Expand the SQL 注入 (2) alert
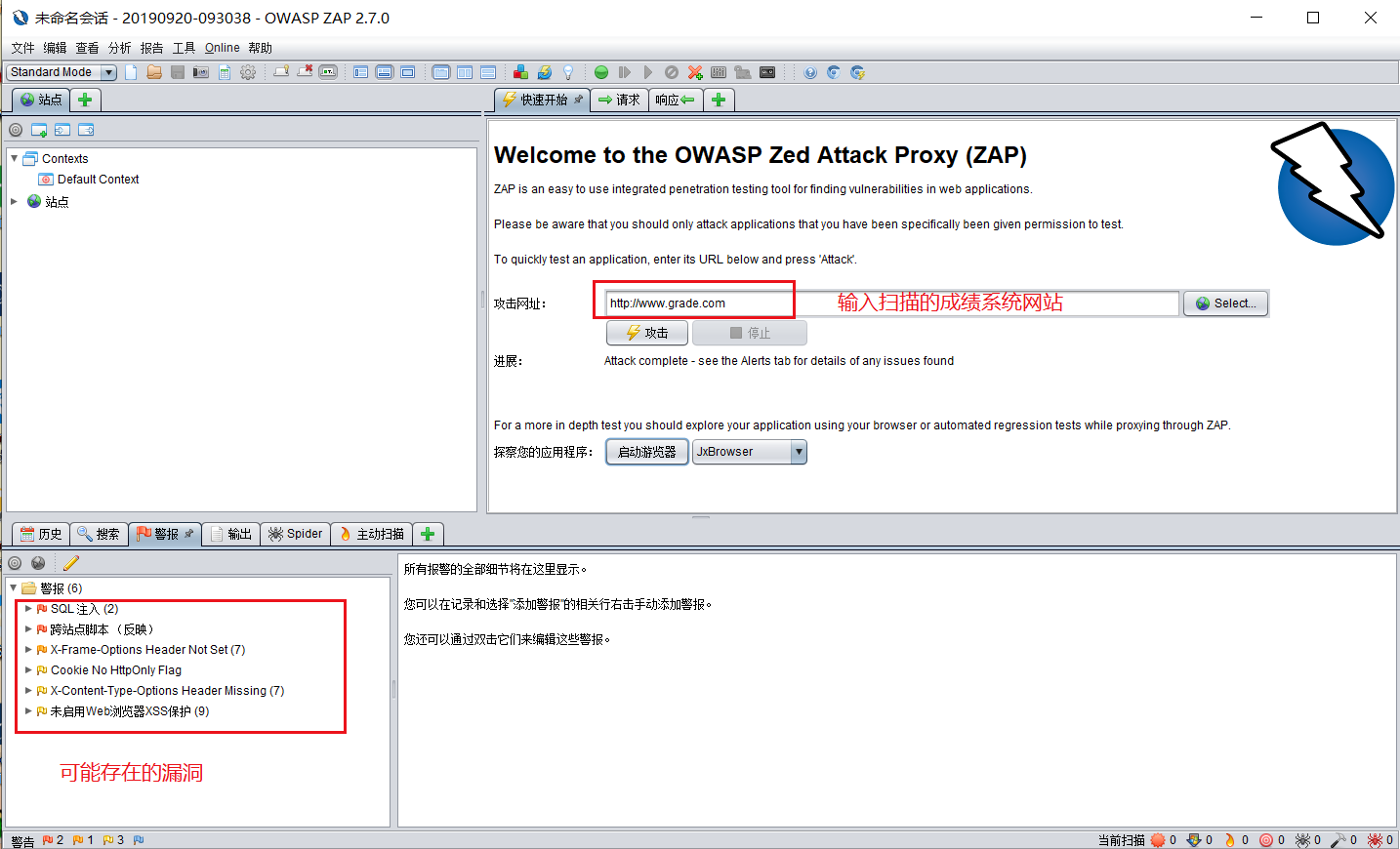Viewport: 1400px width, 849px height. tap(28, 608)
